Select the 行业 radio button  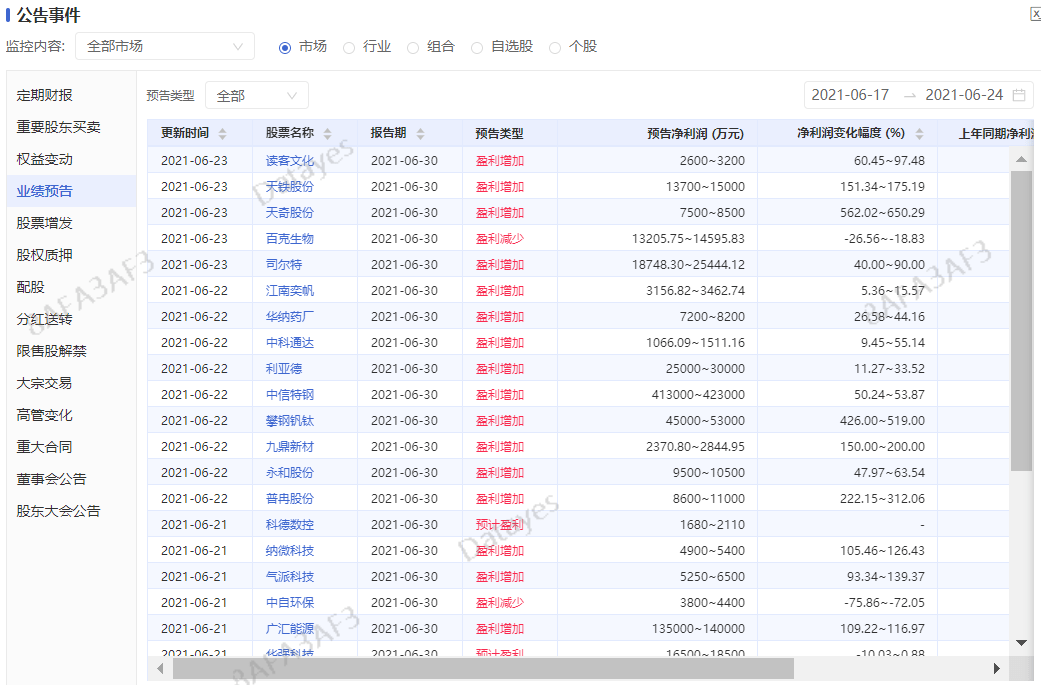349,47
